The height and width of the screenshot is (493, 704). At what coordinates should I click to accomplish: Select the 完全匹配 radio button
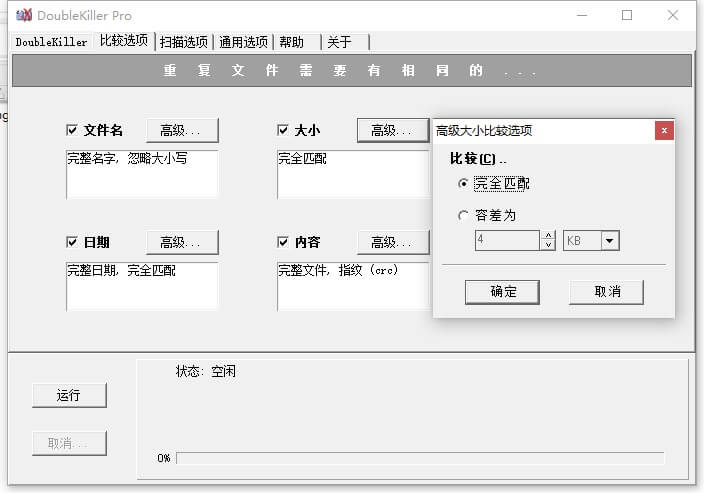(x=463, y=184)
